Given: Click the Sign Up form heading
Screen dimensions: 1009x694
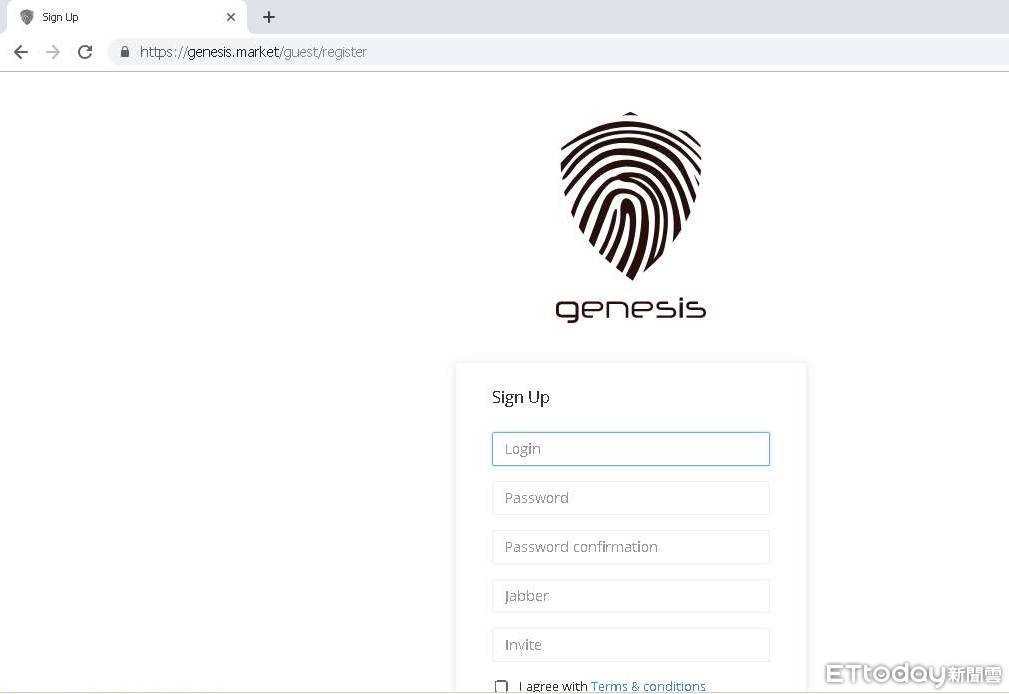Looking at the screenshot, I should coord(521,398).
